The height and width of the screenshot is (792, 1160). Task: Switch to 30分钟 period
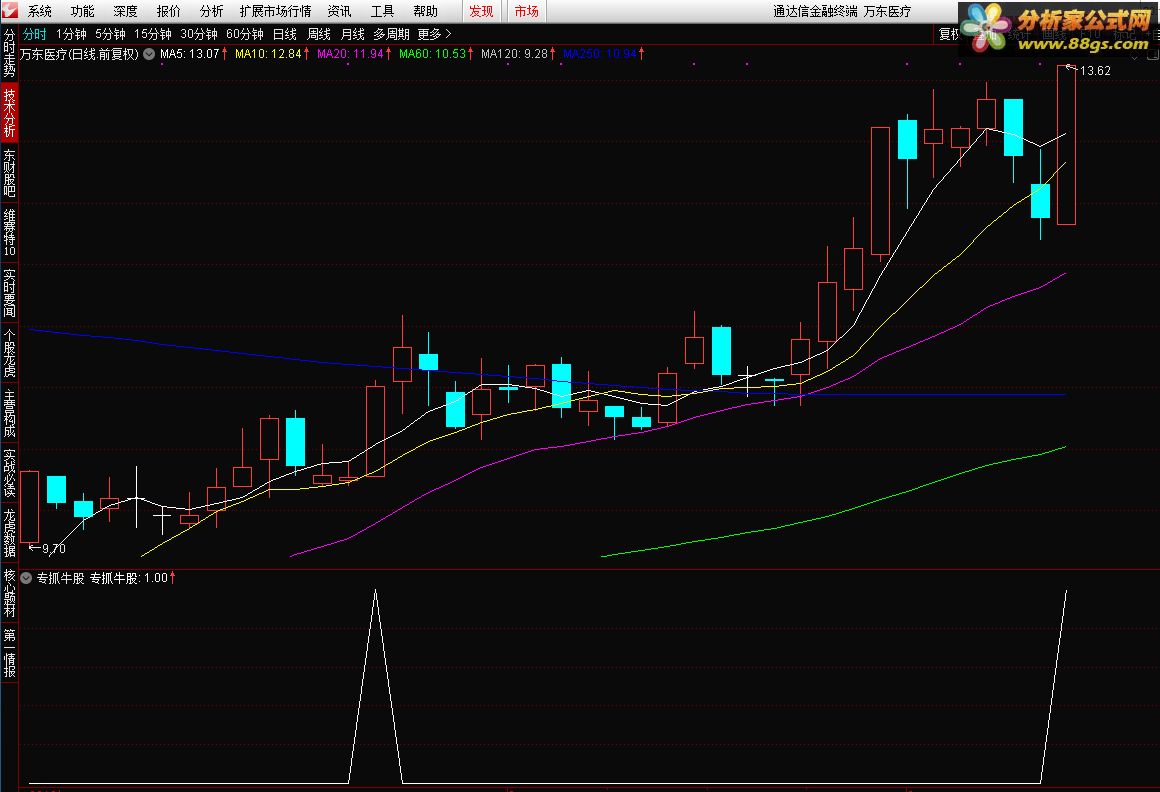click(199, 34)
